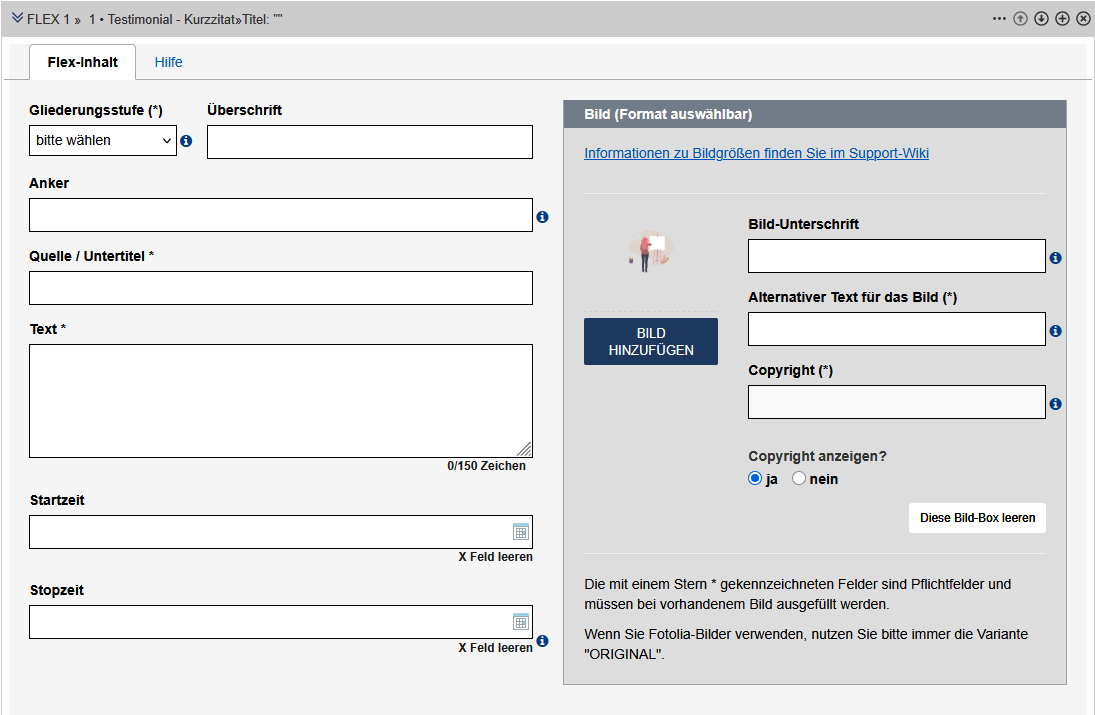
Task: Collapse the FLEX 1 panel chevron
Action: click(17, 18)
